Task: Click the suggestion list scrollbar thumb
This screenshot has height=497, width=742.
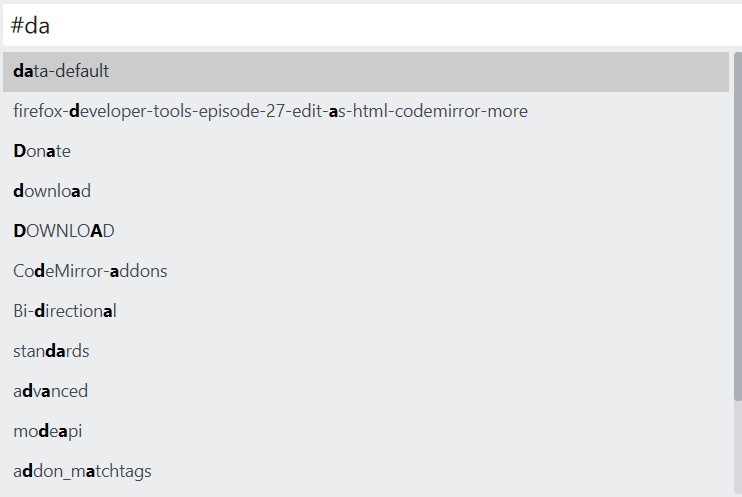Action: click(738, 226)
